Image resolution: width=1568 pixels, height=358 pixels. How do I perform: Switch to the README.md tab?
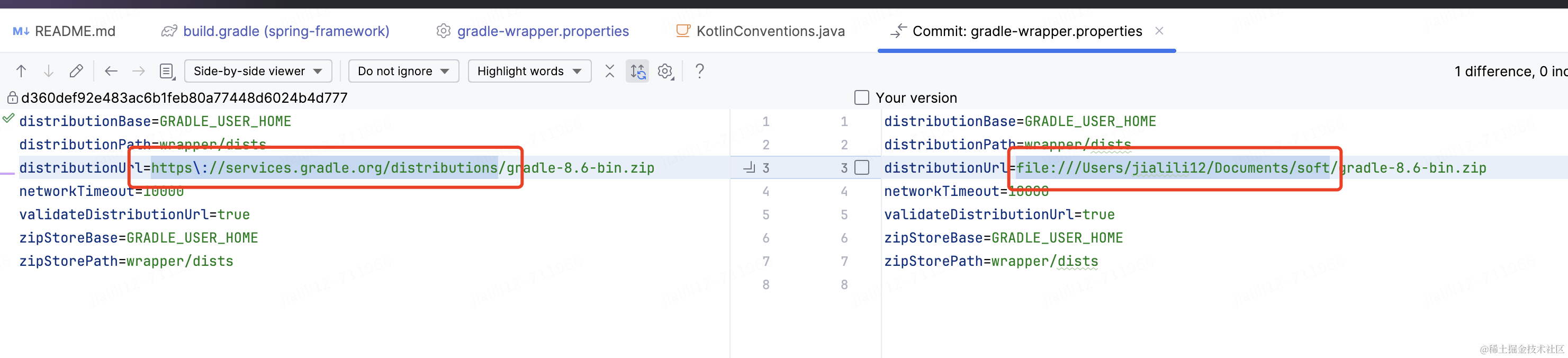click(64, 31)
